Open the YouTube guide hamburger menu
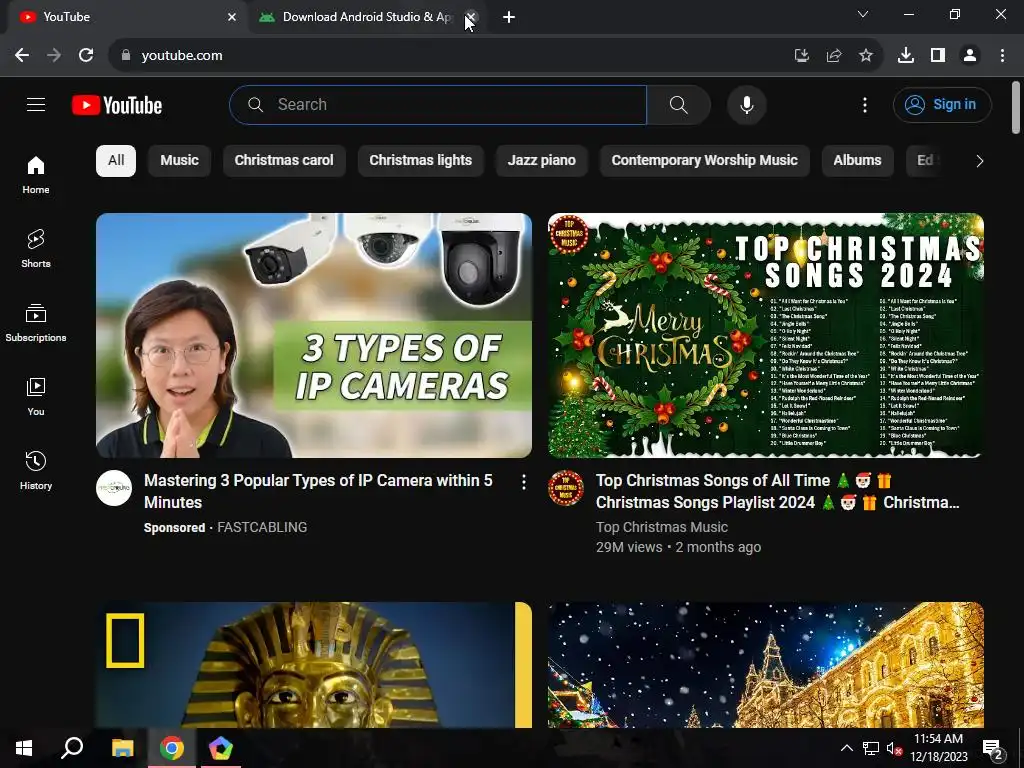 pyautogui.click(x=36, y=104)
